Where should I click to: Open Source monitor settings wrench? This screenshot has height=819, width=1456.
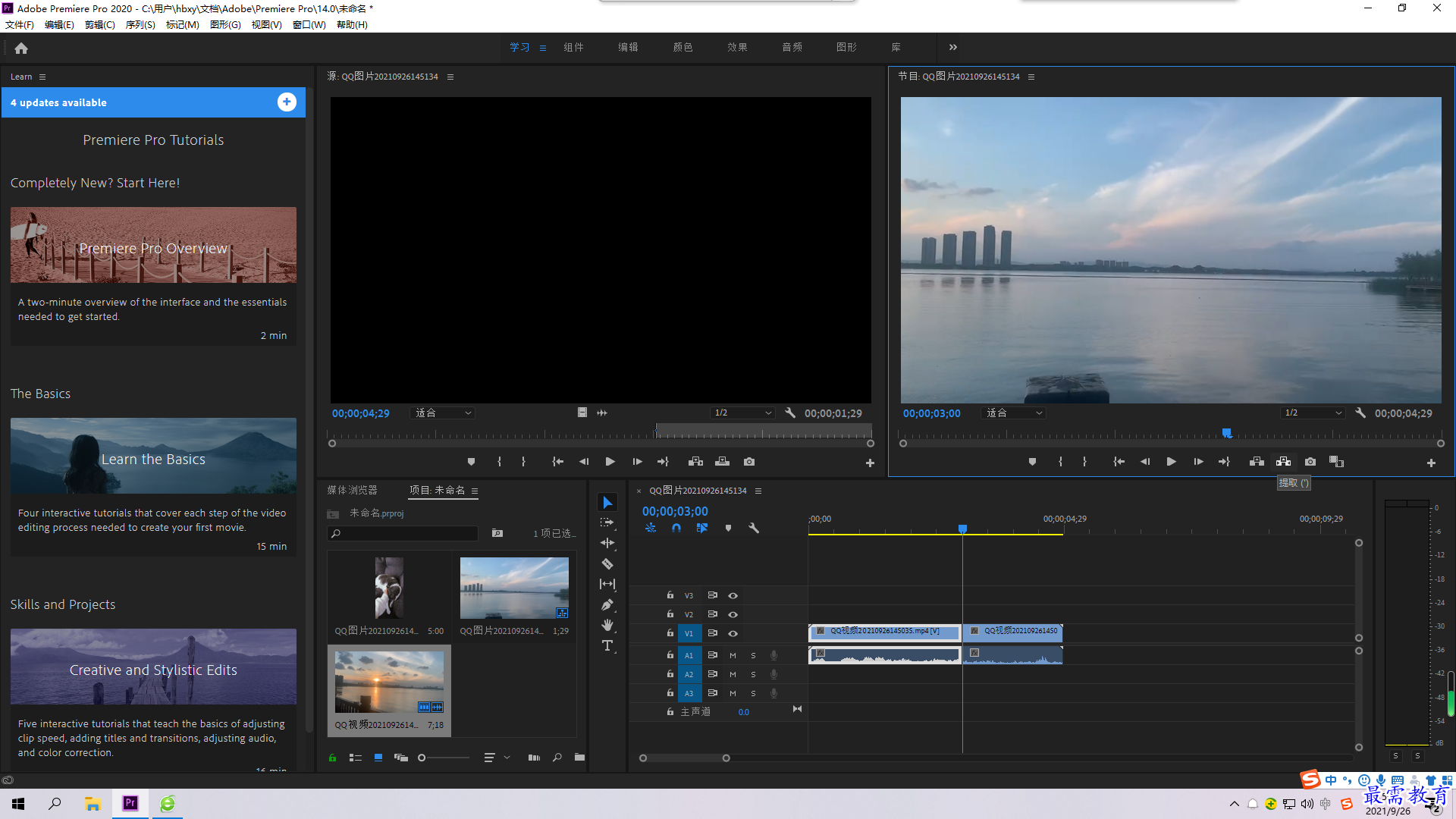790,413
